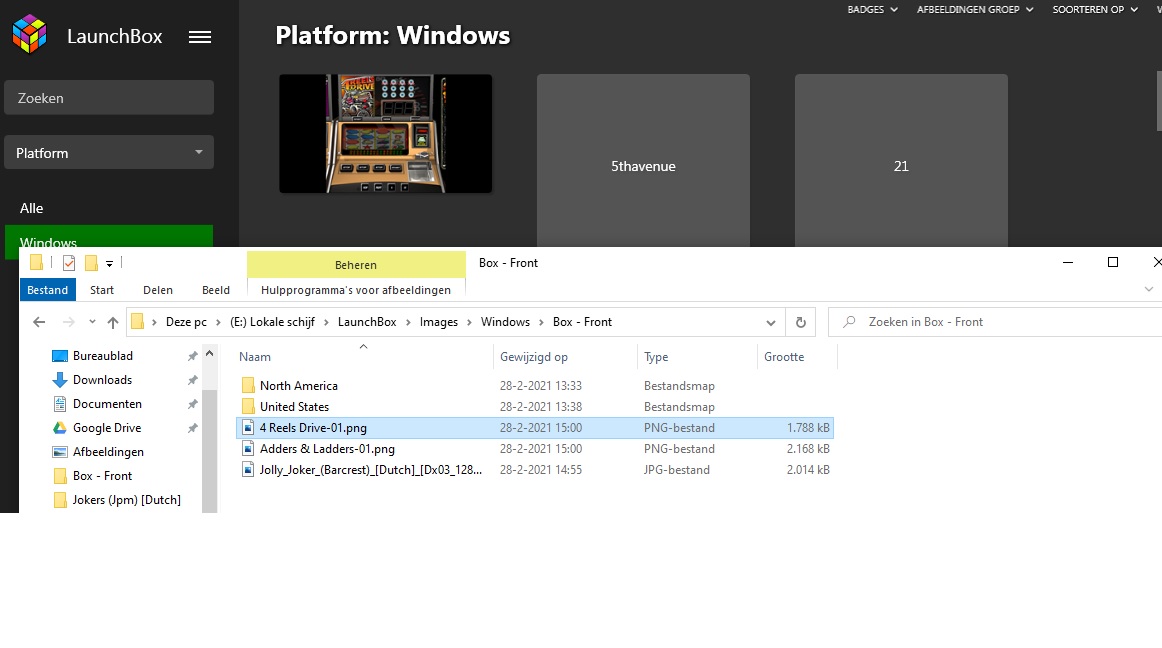Open Hulpprogramma's voor afbeeldingen tab
The image size is (1162, 648).
(356, 290)
